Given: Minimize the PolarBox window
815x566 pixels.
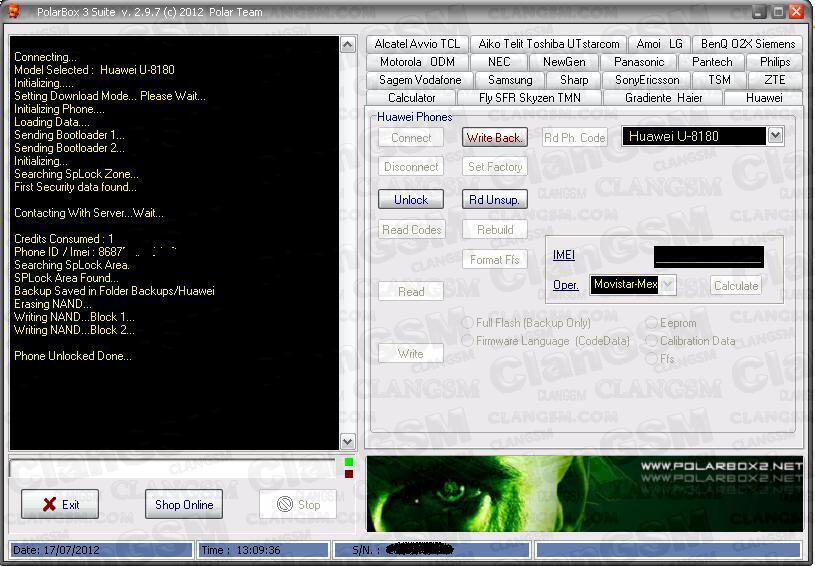Looking at the screenshot, I should [x=759, y=11].
